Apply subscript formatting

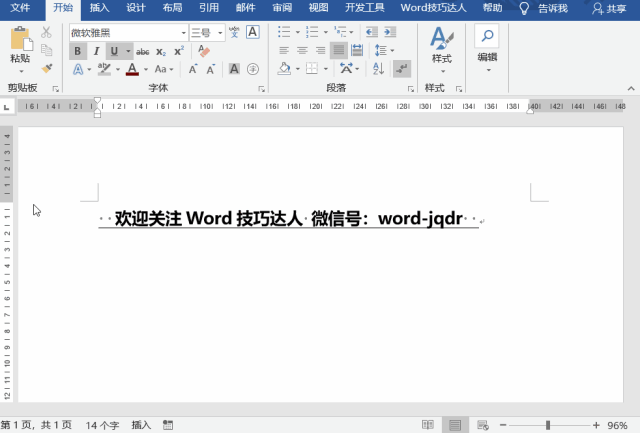161,51
